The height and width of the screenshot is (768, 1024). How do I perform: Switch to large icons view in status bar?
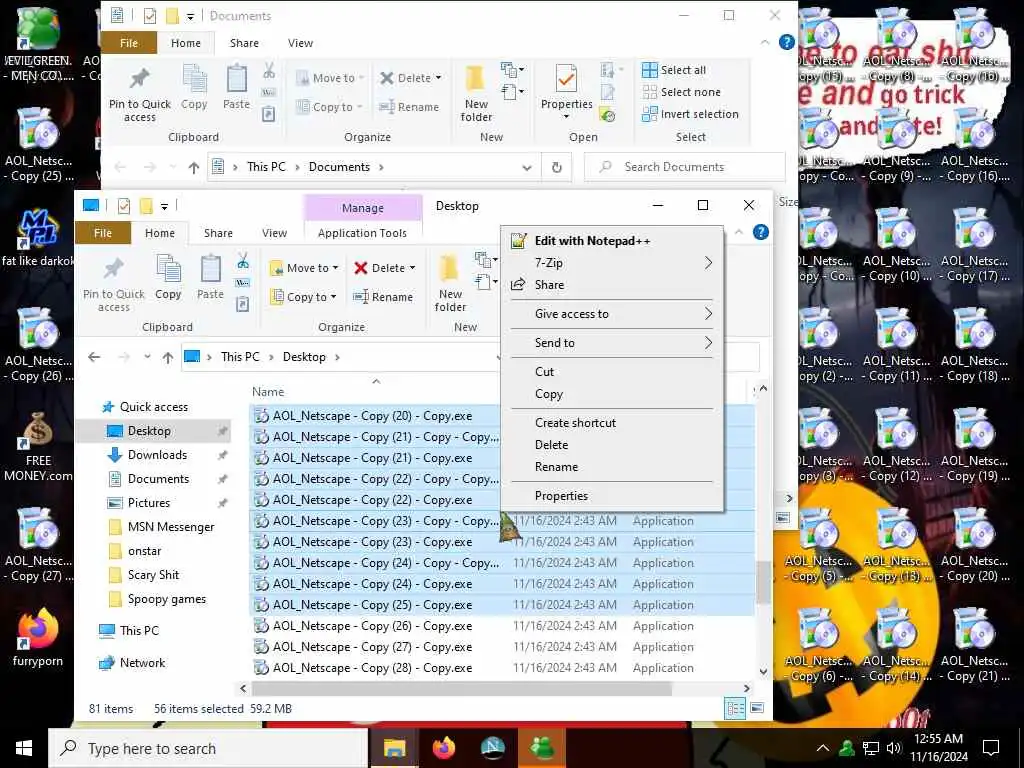pos(757,708)
